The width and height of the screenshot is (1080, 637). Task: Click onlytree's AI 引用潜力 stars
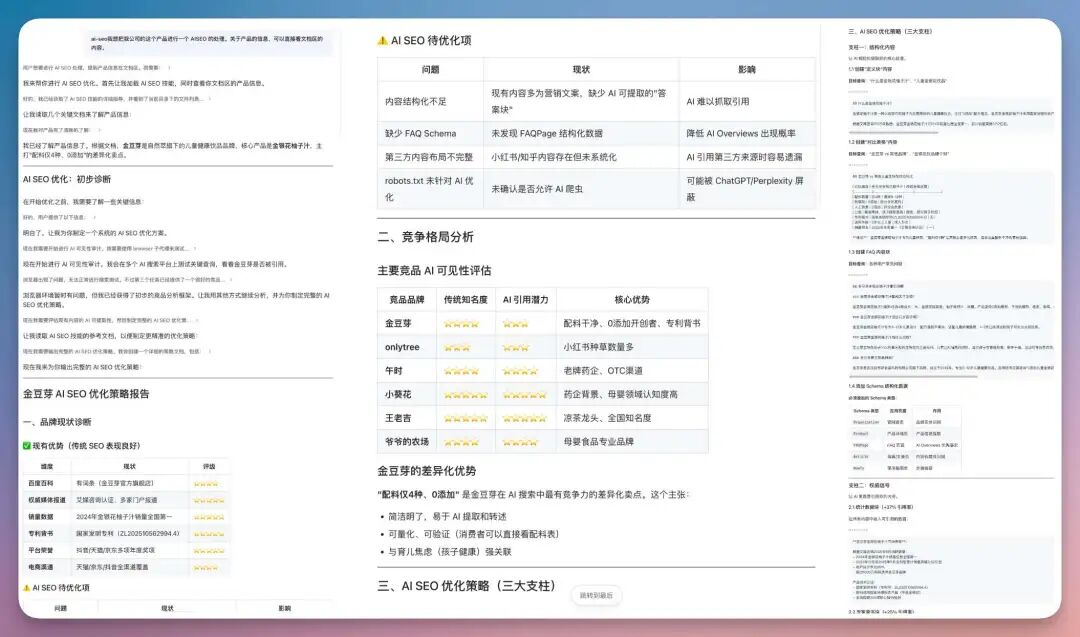point(515,347)
